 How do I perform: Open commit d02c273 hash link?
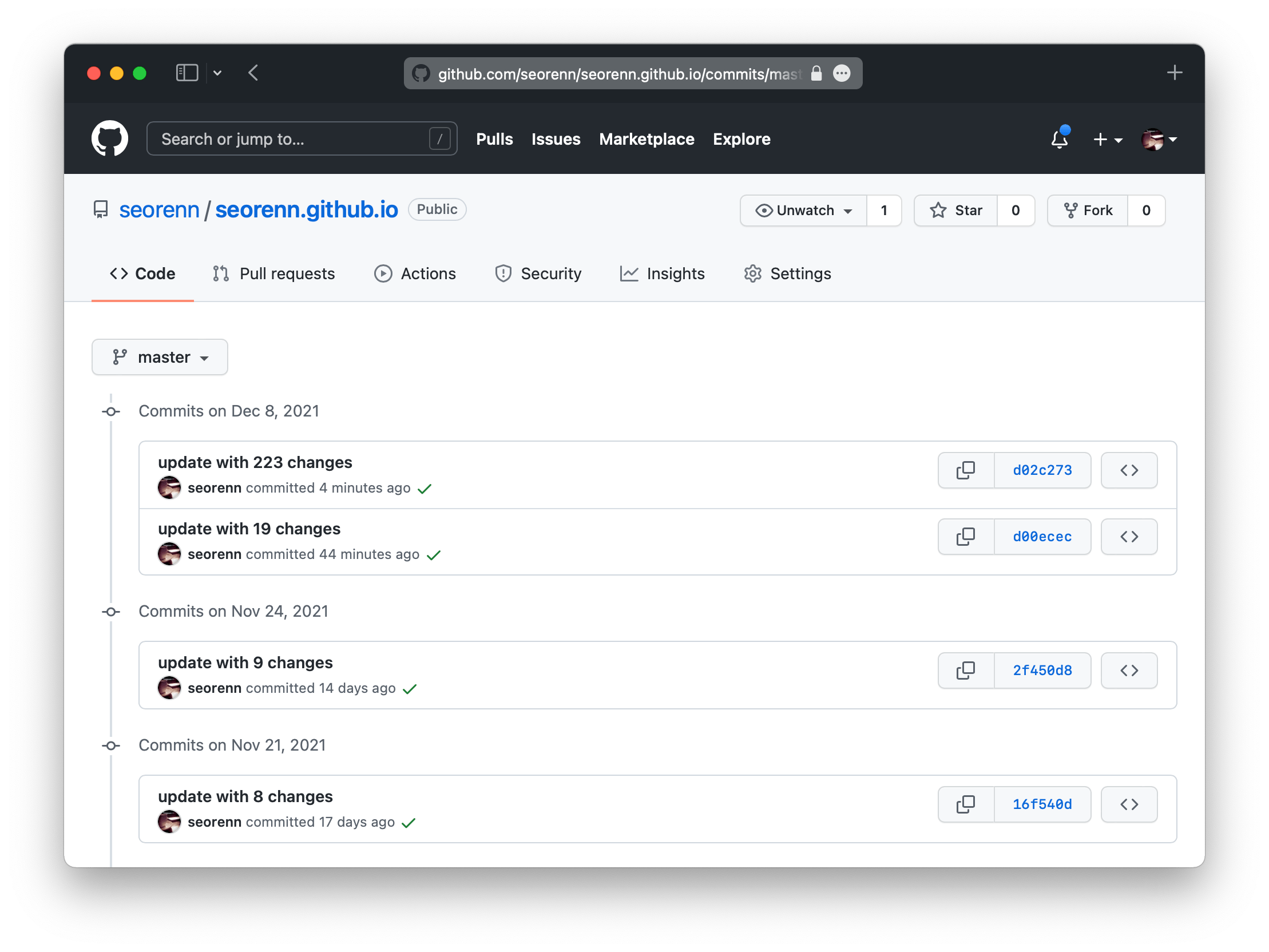[1042, 470]
